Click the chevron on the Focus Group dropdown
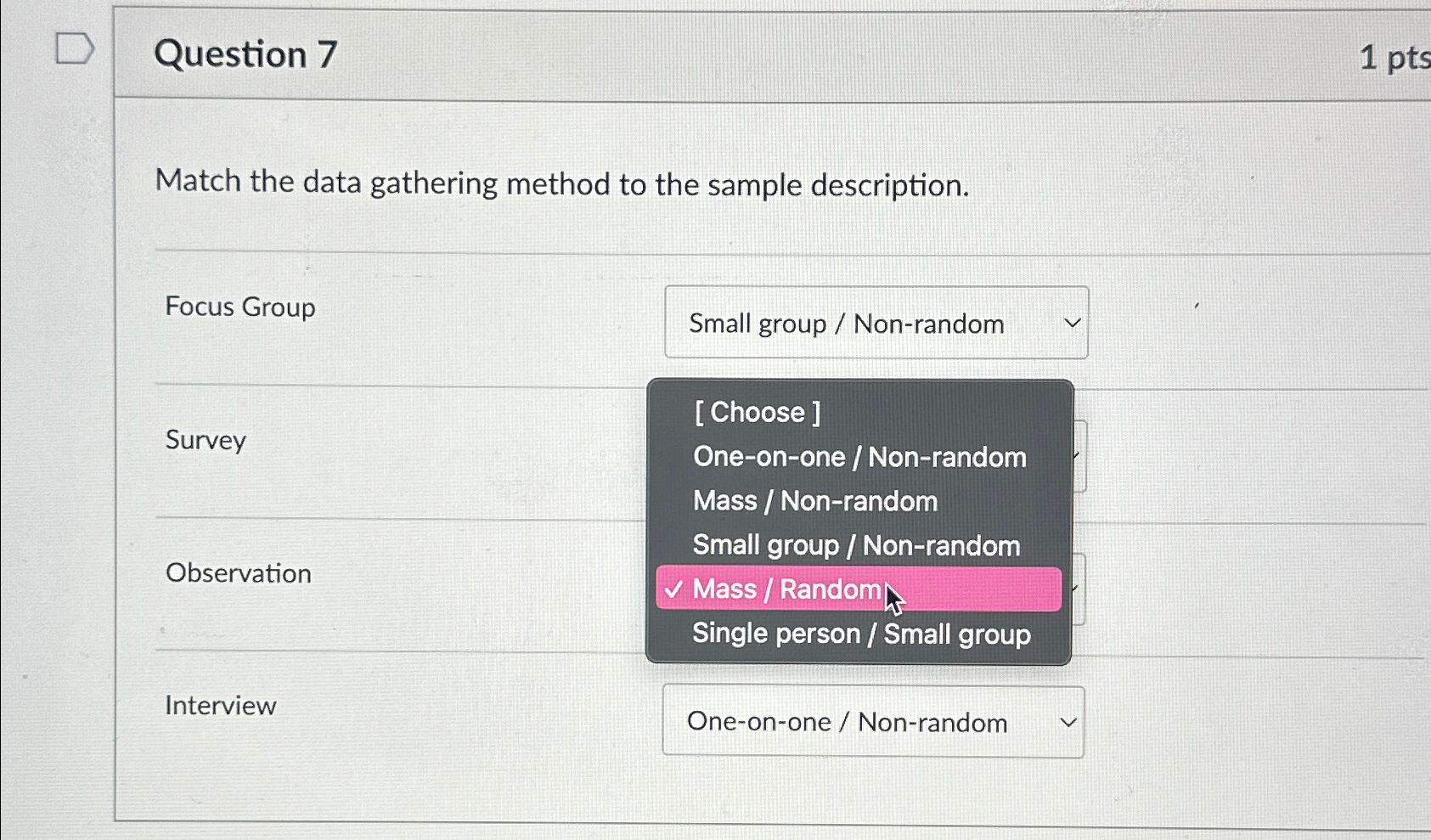Screen dimensions: 1431x840 pyautogui.click(x=1072, y=323)
